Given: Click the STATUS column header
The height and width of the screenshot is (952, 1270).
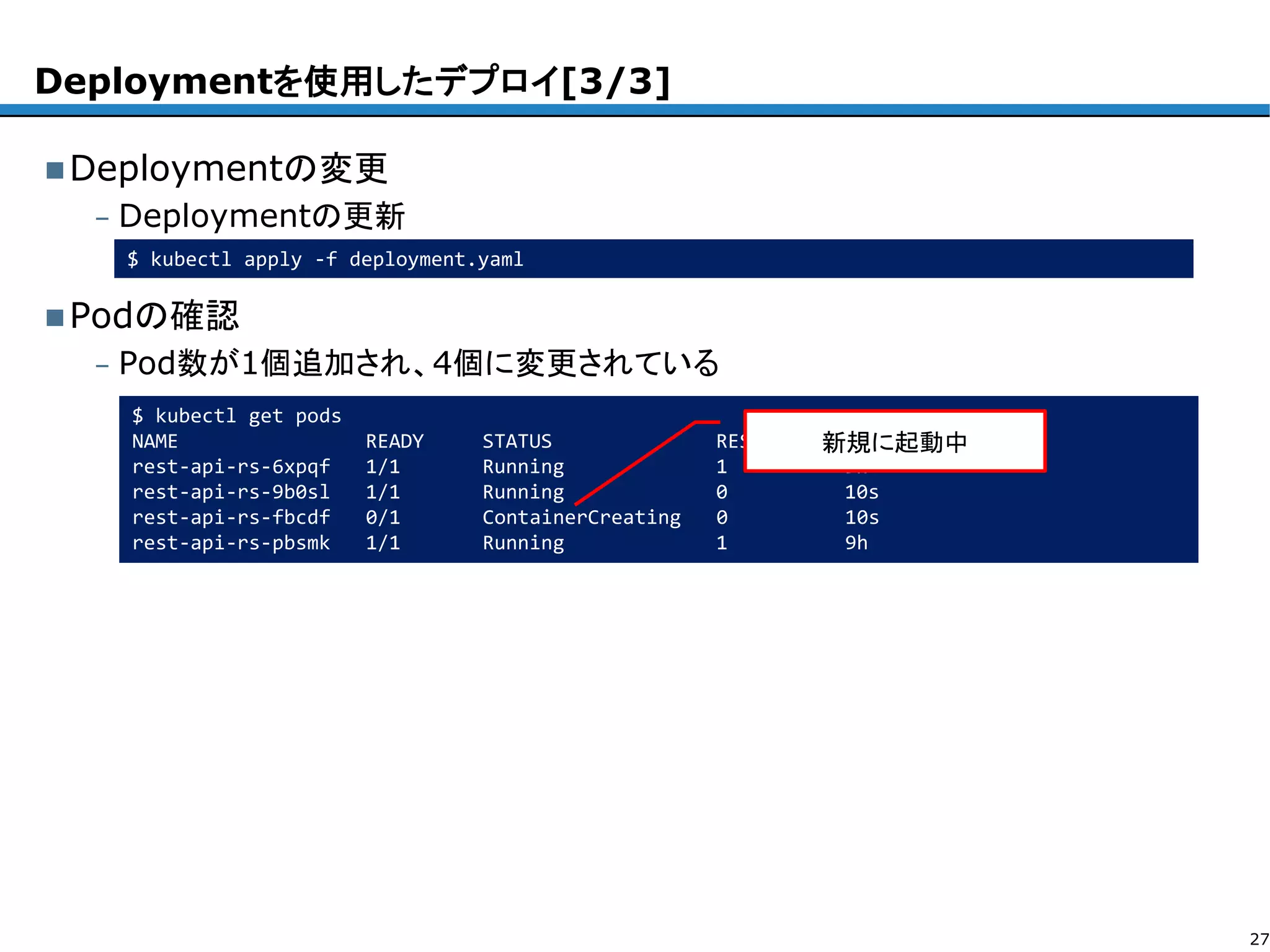Looking at the screenshot, I should click(517, 441).
